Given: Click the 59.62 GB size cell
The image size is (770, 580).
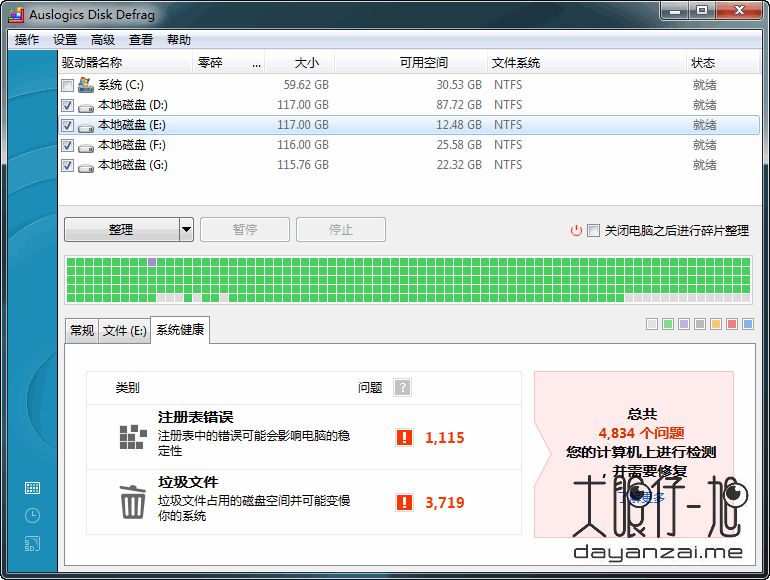Looking at the screenshot, I should coord(306,85).
